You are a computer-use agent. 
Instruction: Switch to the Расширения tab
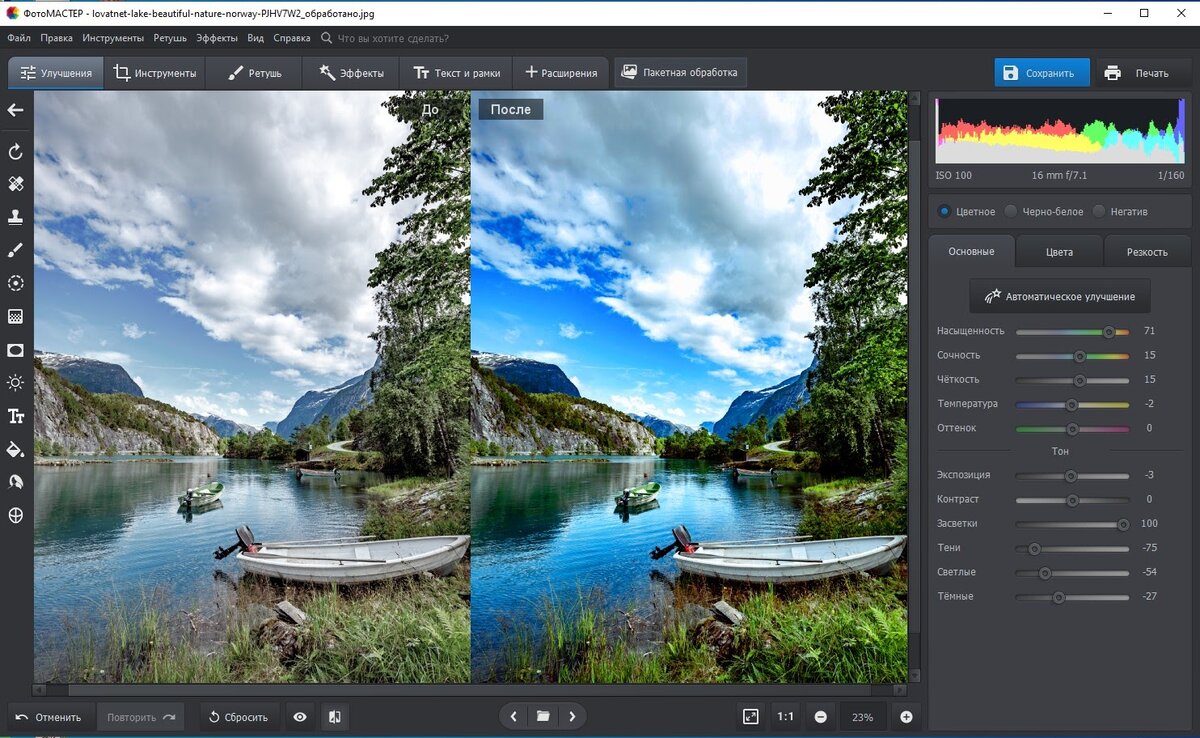point(560,73)
